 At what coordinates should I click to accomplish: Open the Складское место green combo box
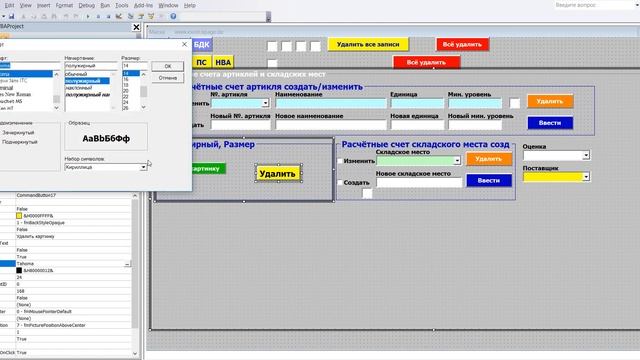[457, 161]
